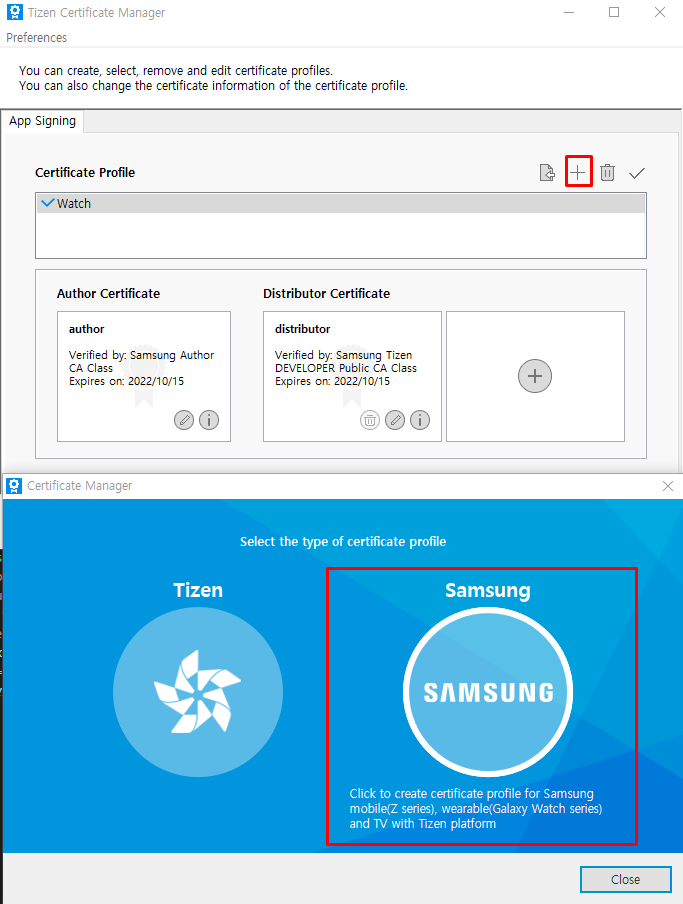Minimize the Tizen Certificate Manager window

tap(569, 12)
